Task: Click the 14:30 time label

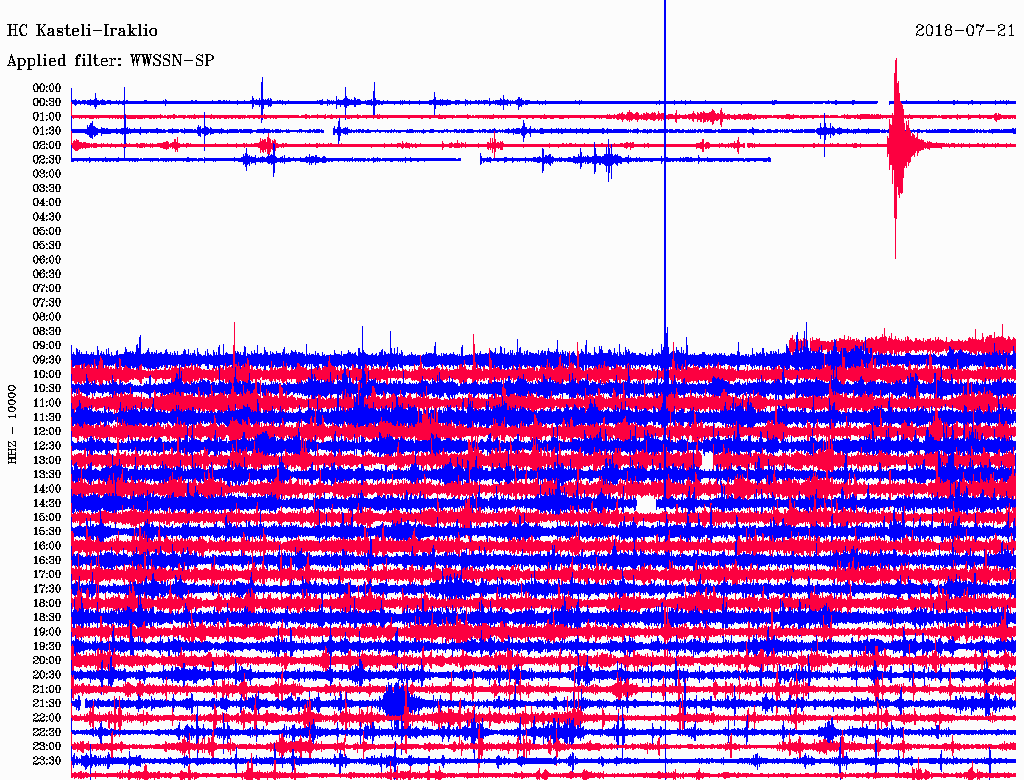Action: tap(47, 503)
